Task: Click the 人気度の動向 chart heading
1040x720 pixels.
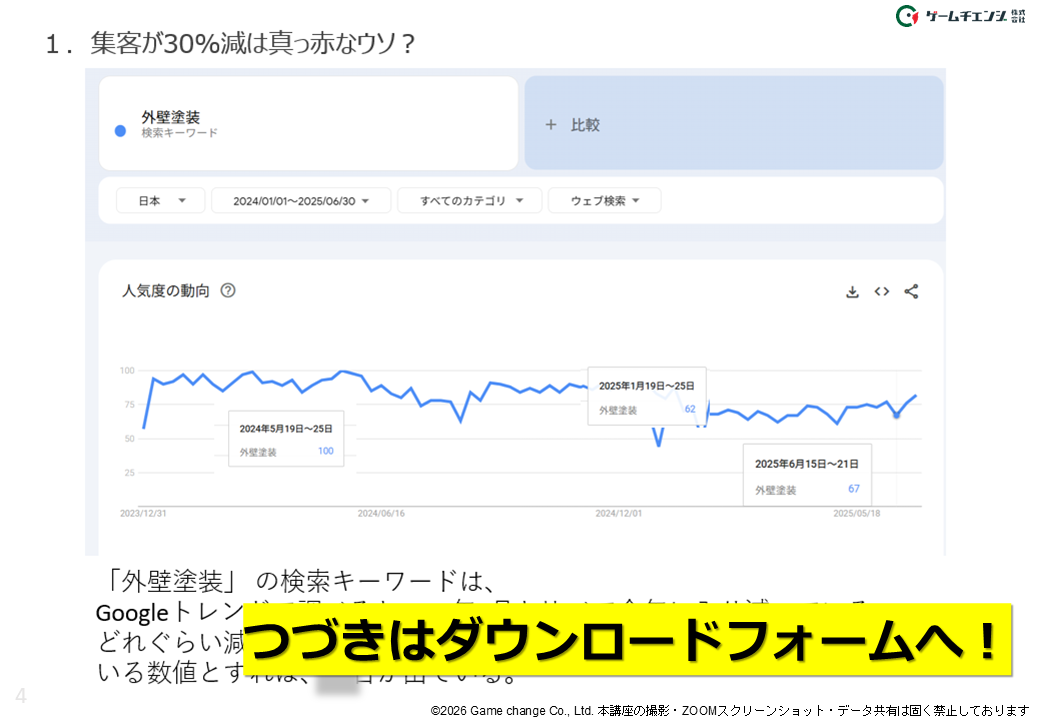Action: tap(166, 290)
